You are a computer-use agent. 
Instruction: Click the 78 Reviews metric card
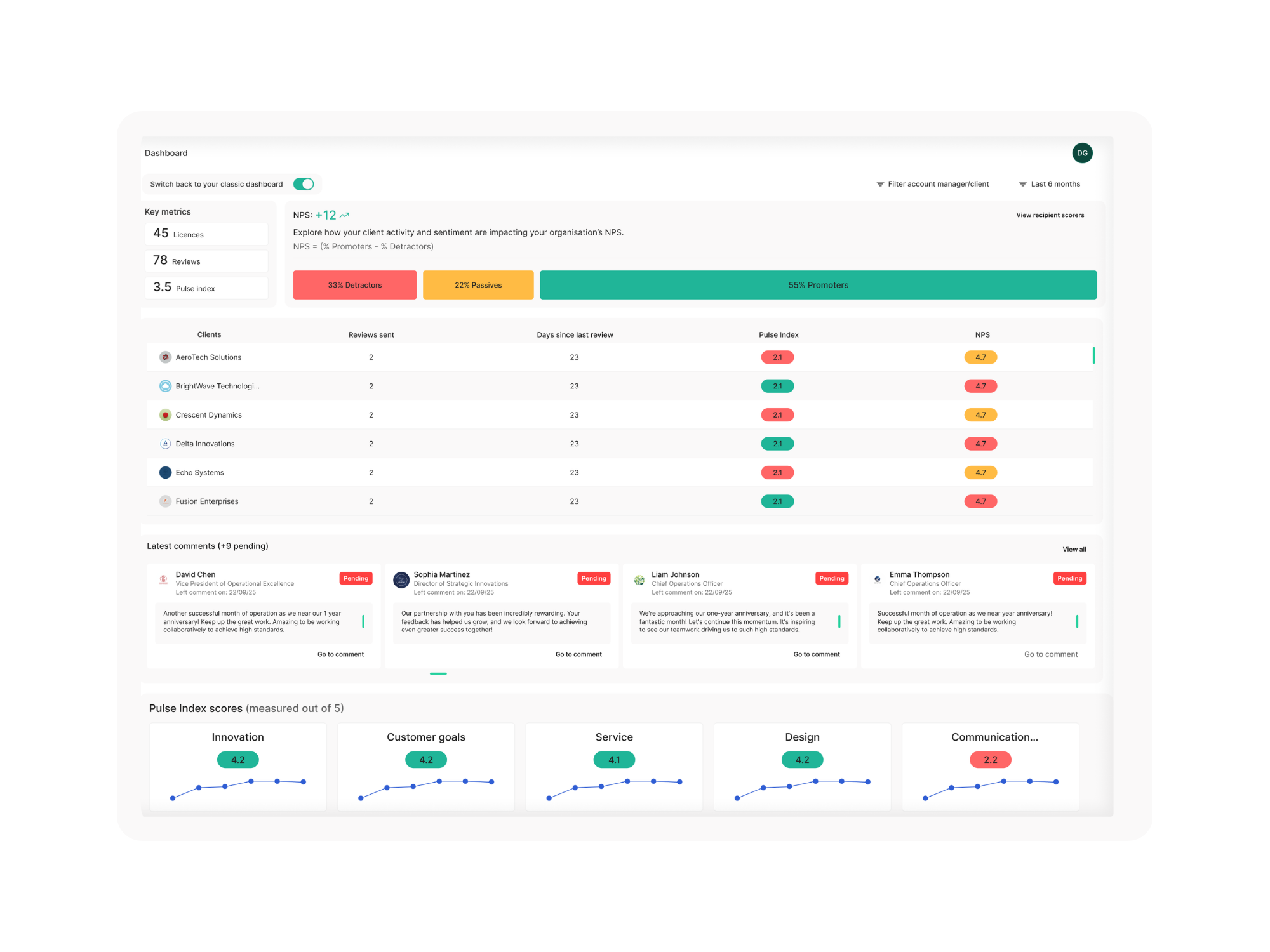pyautogui.click(x=206, y=261)
